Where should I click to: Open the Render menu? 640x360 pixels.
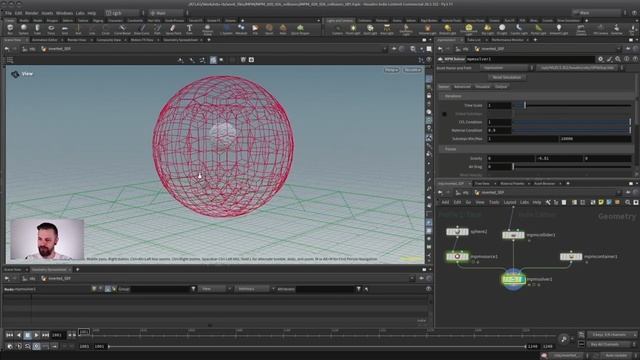(x=31, y=13)
